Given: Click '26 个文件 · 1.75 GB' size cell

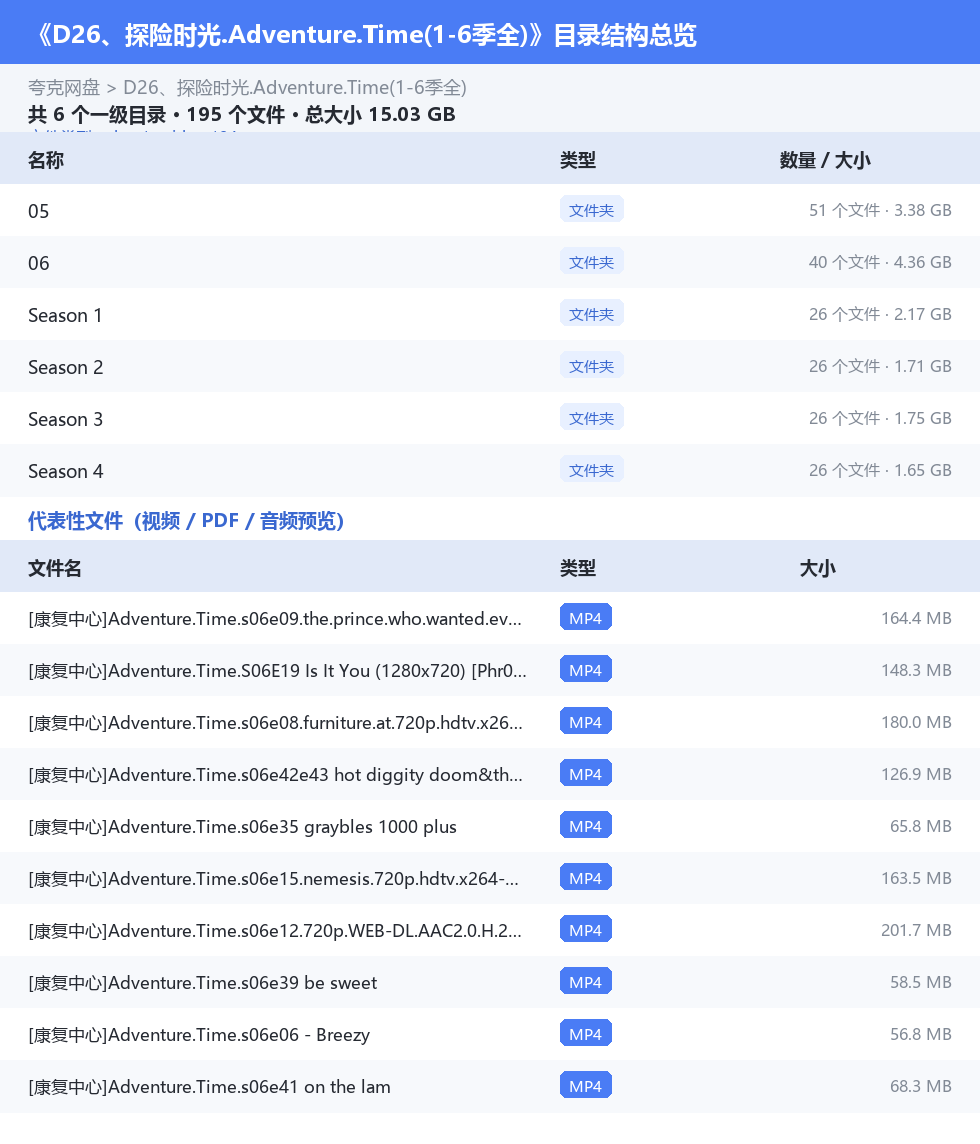Looking at the screenshot, I should (x=880, y=418).
